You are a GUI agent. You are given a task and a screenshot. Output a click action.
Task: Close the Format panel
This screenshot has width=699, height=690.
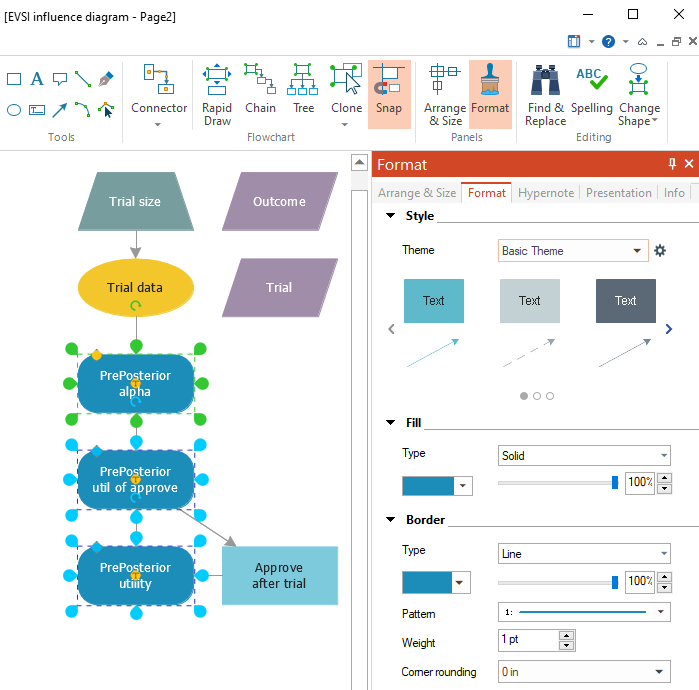coord(689,164)
